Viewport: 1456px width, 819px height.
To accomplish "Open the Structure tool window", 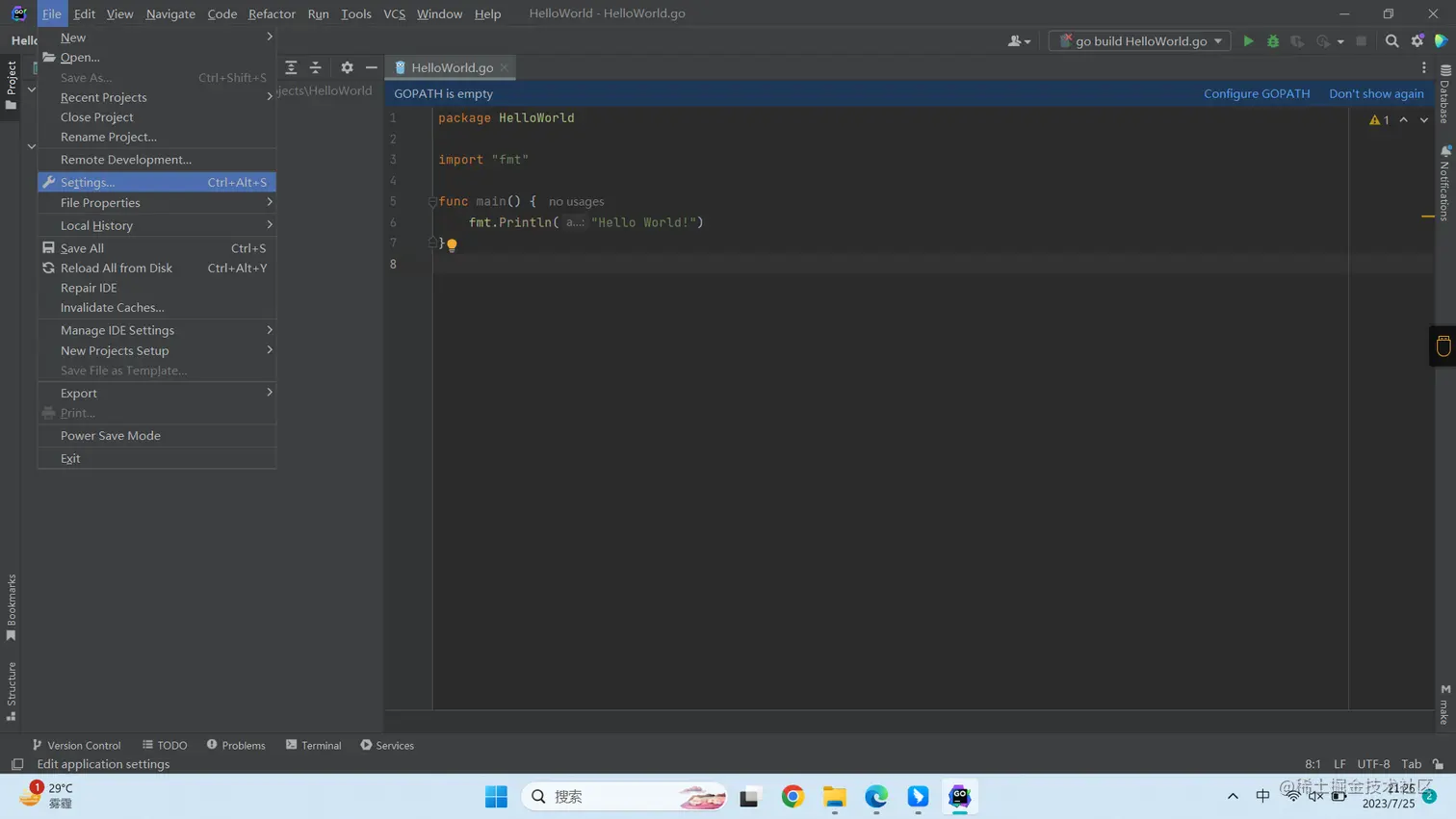I will click(12, 691).
